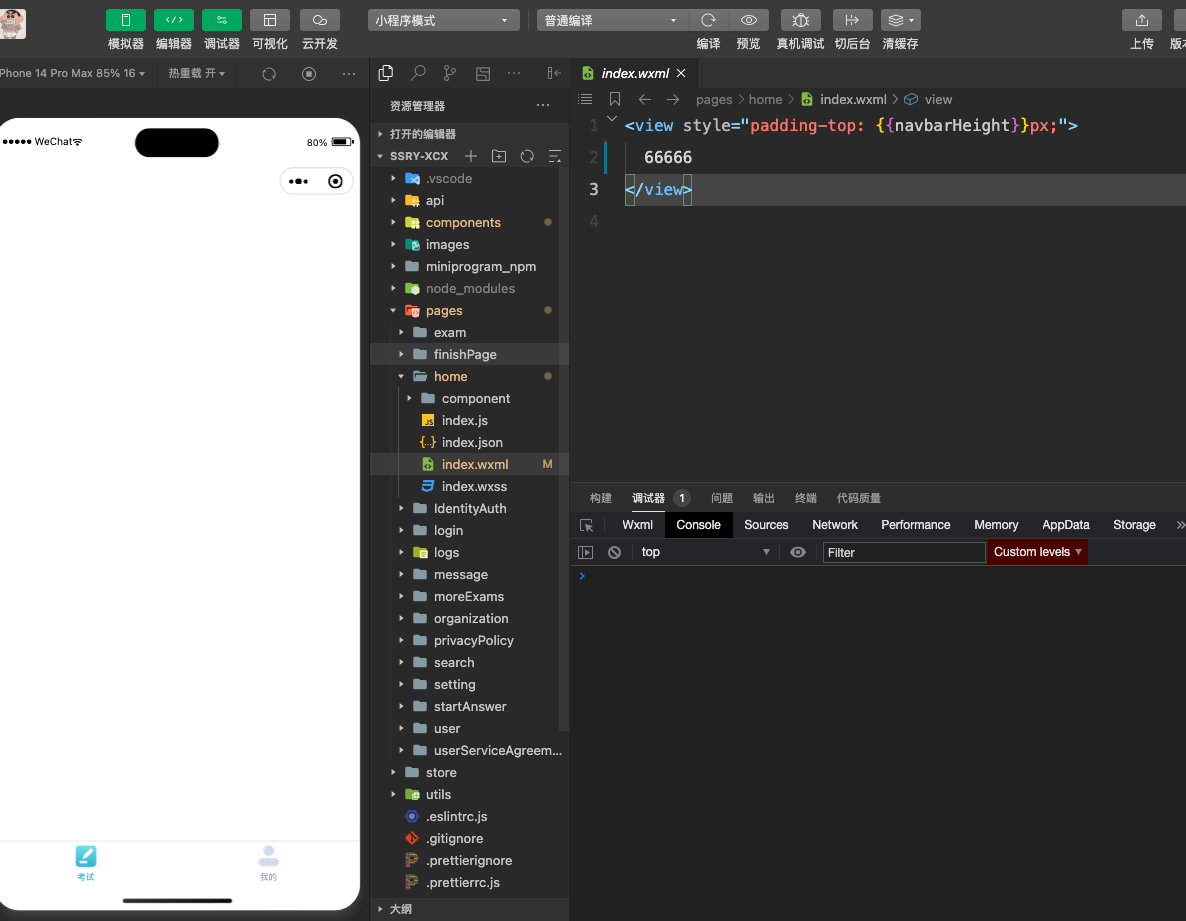The height and width of the screenshot is (921, 1186).
Task: Open the simulator toolbar more options
Action: [x=349, y=73]
